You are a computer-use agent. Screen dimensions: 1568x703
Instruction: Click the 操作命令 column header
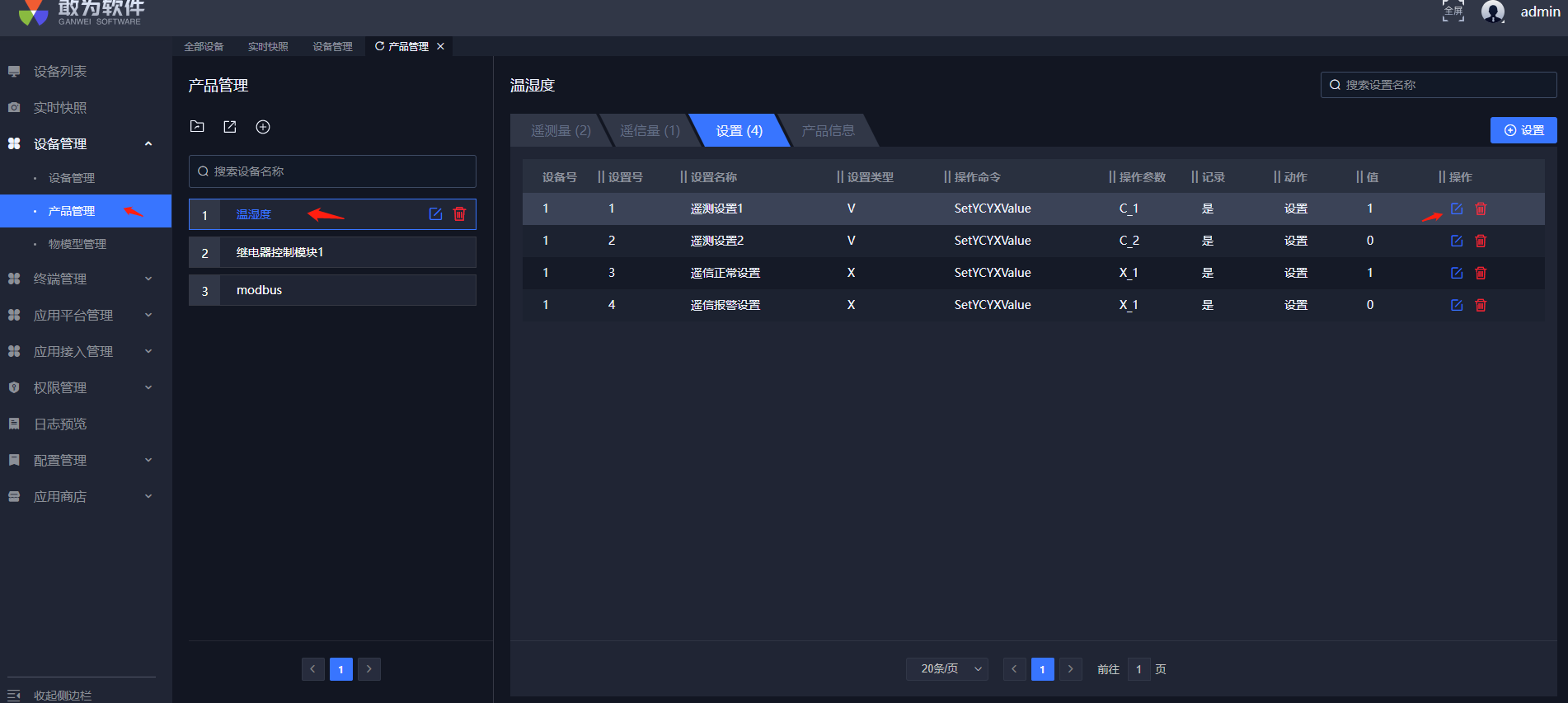click(978, 177)
